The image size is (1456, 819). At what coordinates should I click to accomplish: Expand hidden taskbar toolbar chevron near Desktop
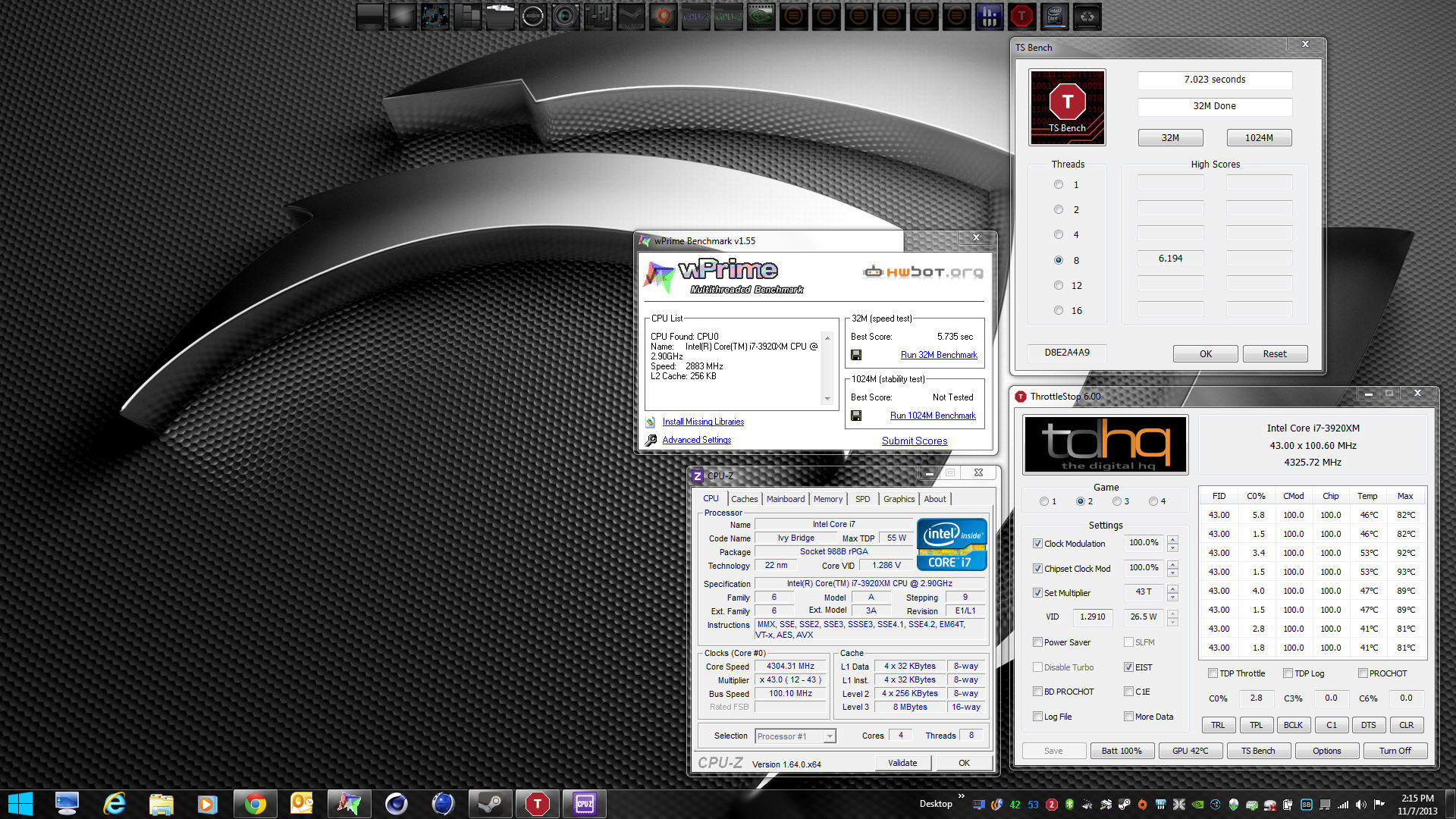pyautogui.click(x=962, y=795)
